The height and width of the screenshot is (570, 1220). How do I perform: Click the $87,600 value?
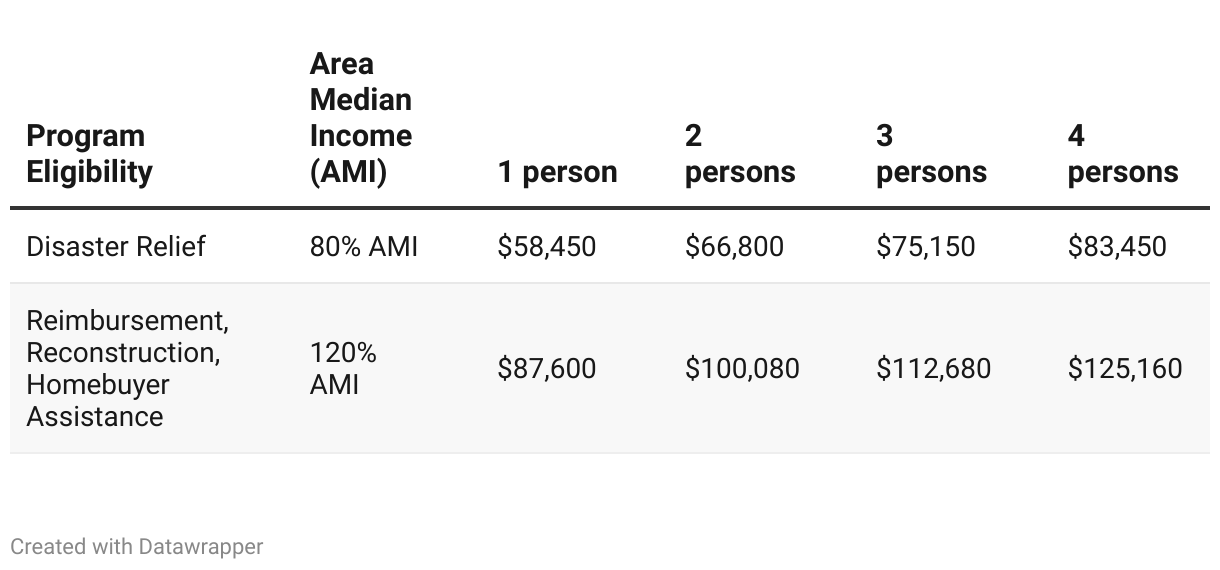[x=546, y=368]
